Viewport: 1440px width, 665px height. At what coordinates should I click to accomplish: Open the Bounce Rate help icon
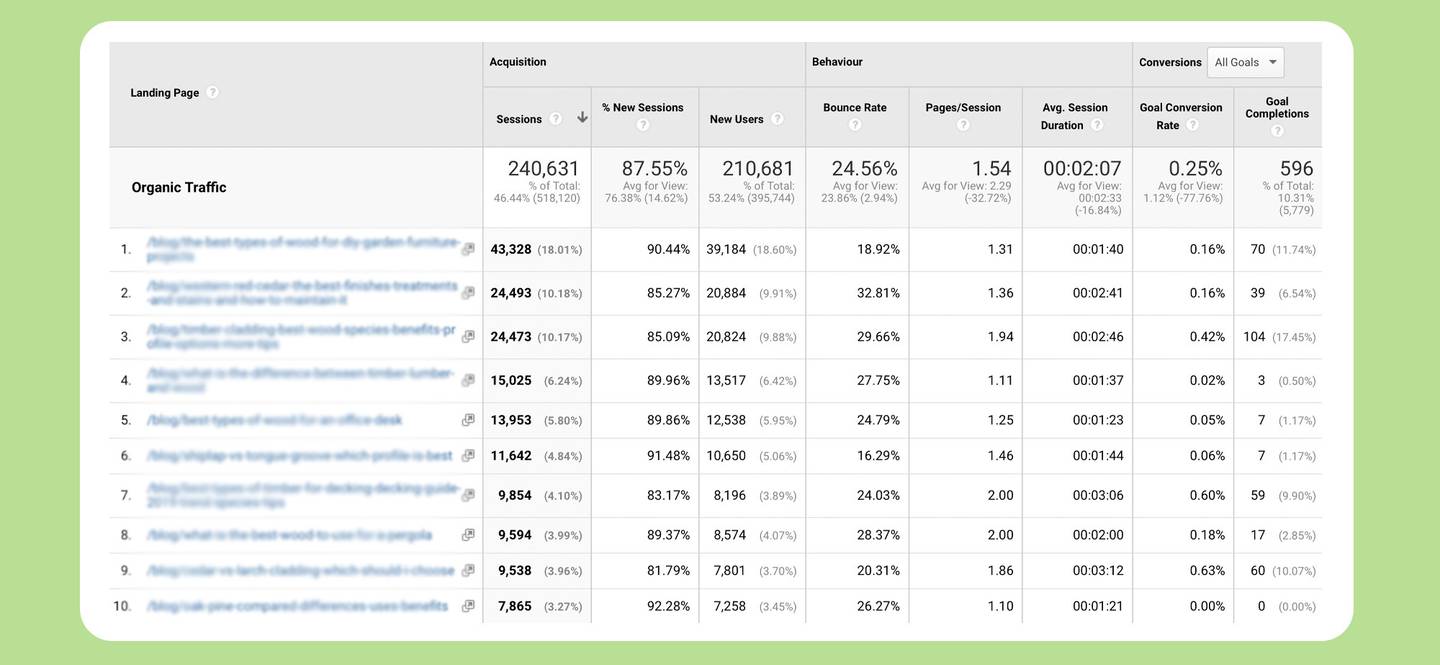854,123
